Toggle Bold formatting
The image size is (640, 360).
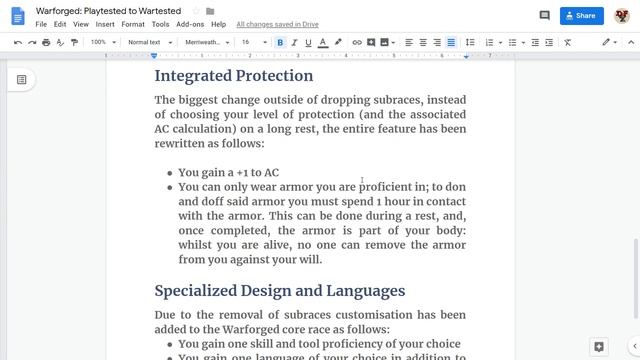(280, 42)
